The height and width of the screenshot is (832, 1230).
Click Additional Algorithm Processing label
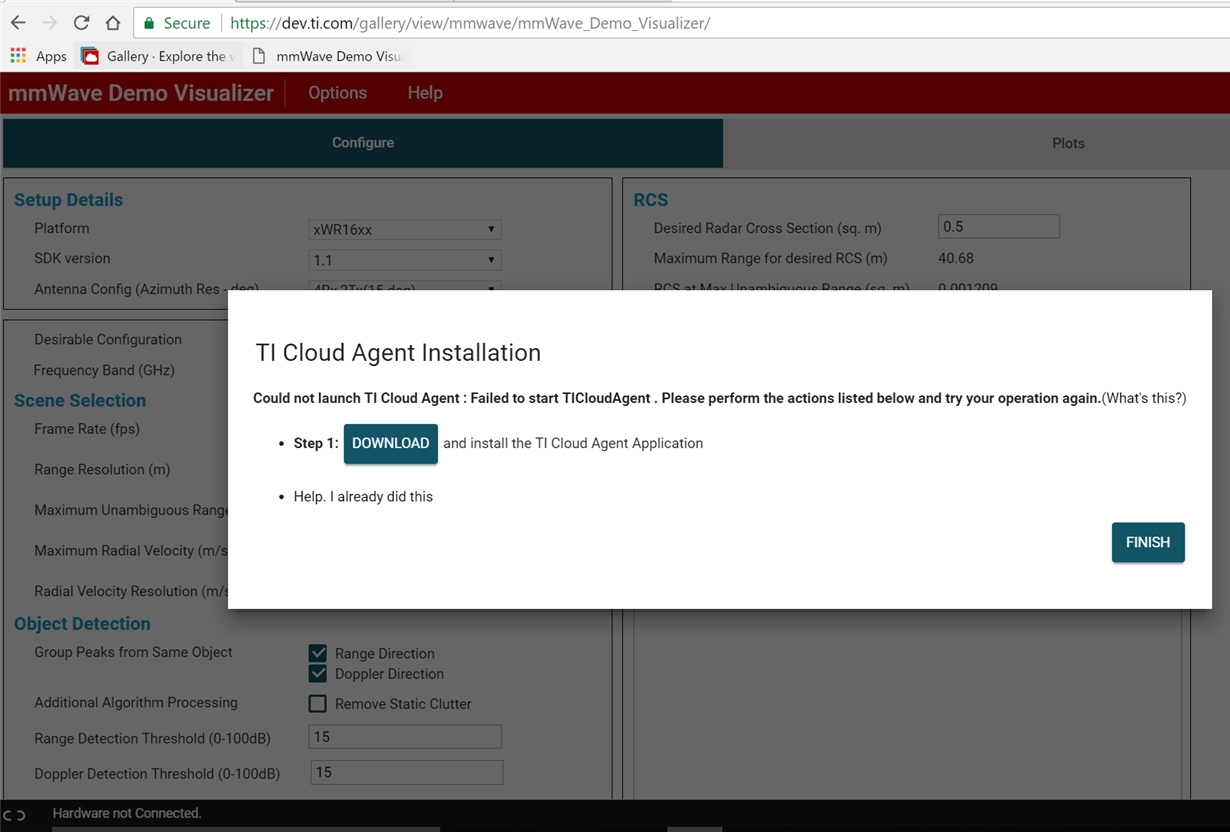[x=136, y=703]
